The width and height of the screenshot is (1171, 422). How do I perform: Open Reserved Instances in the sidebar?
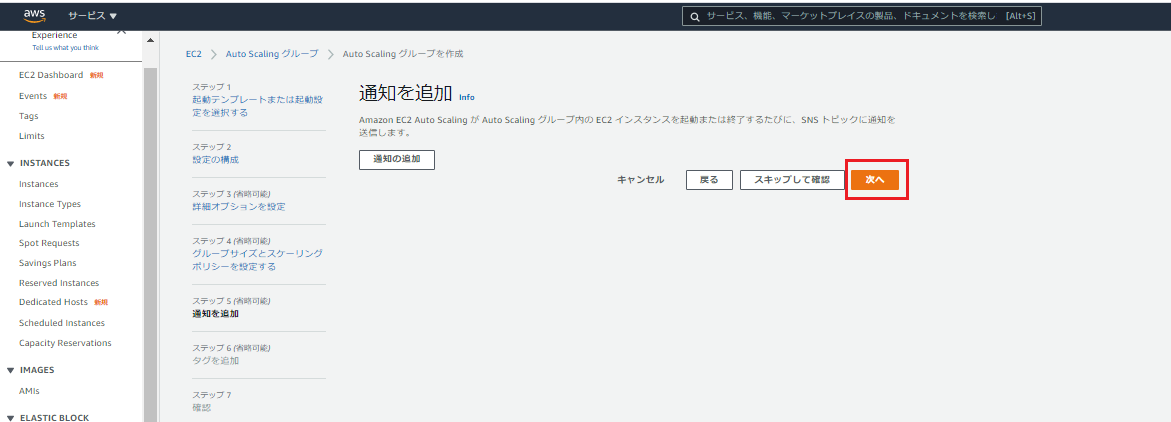59,283
